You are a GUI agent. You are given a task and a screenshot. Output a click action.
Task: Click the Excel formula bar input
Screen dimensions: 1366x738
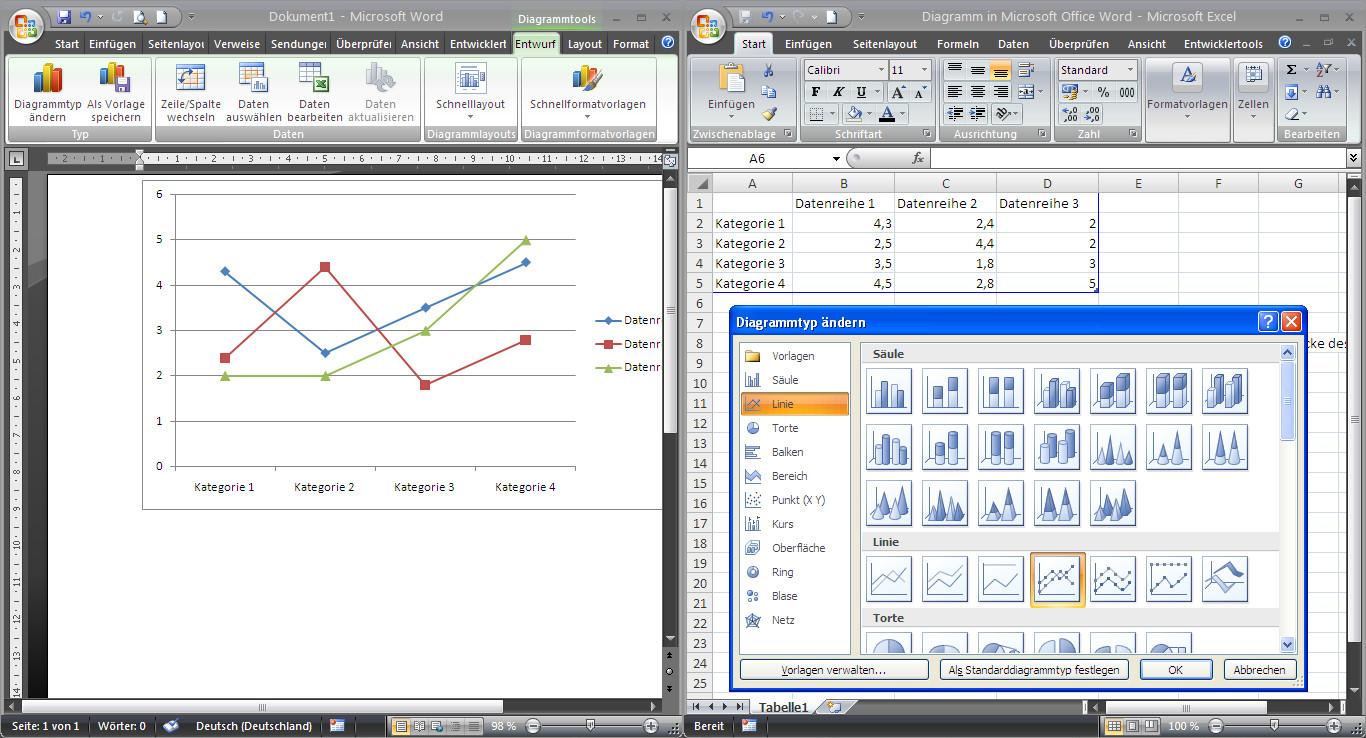pos(1137,158)
